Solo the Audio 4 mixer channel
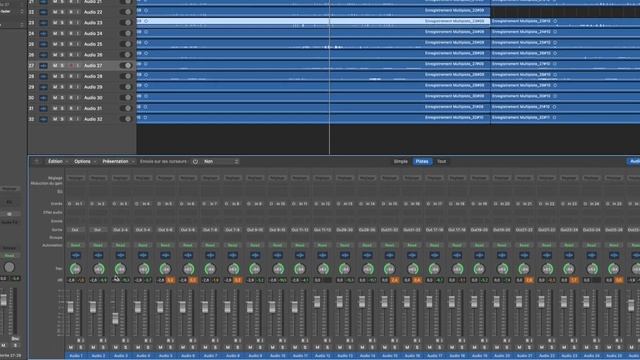The image size is (640, 360). point(148,348)
